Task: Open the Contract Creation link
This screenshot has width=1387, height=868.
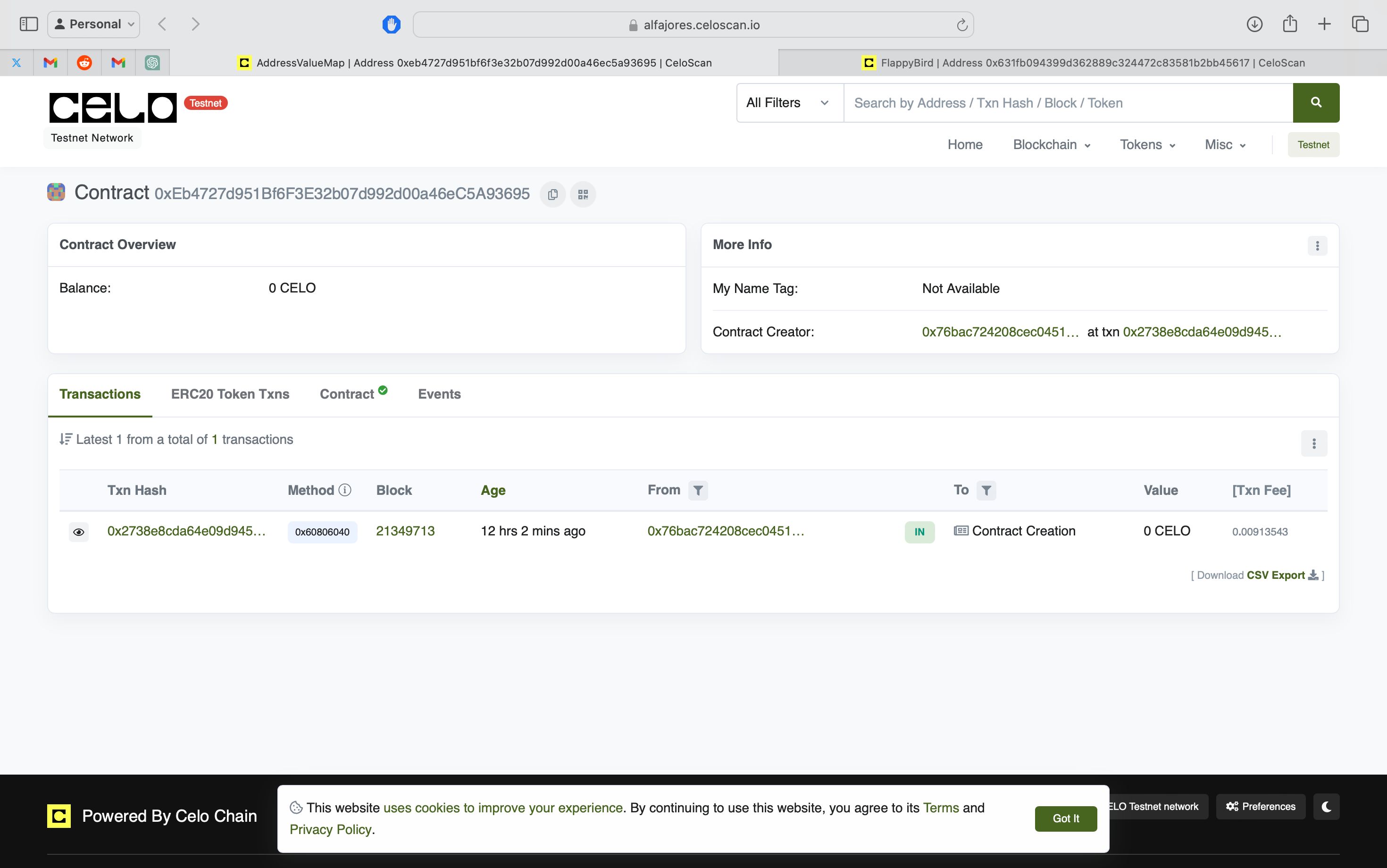Action: pyautogui.click(x=1023, y=531)
